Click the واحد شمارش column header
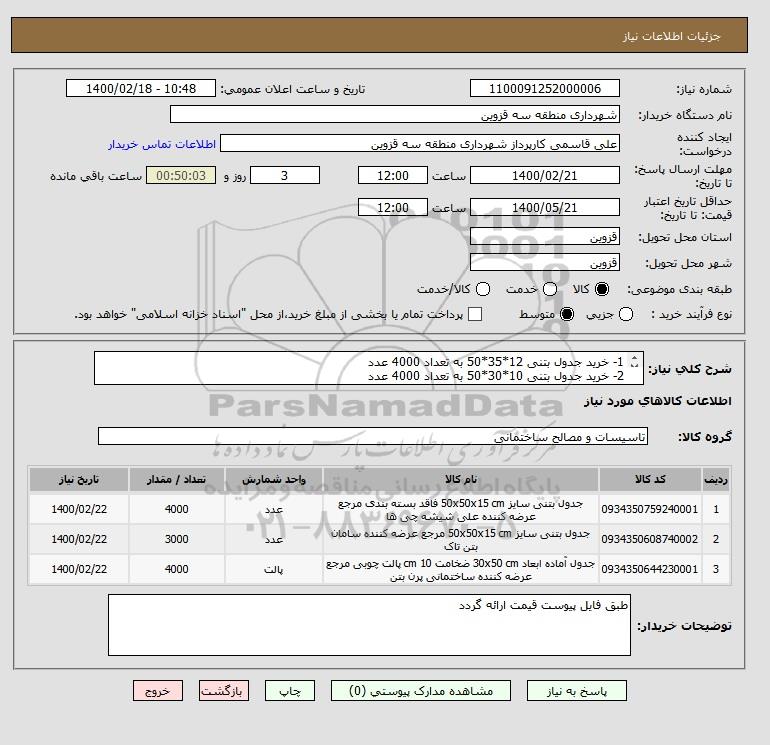This screenshot has height=745, width=770. tap(274, 479)
